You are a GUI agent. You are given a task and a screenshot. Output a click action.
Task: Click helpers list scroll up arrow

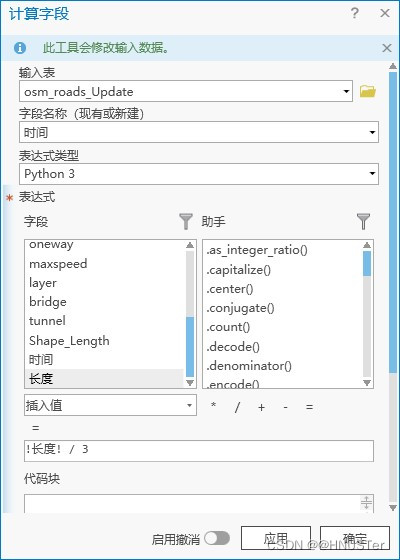[x=367, y=245]
